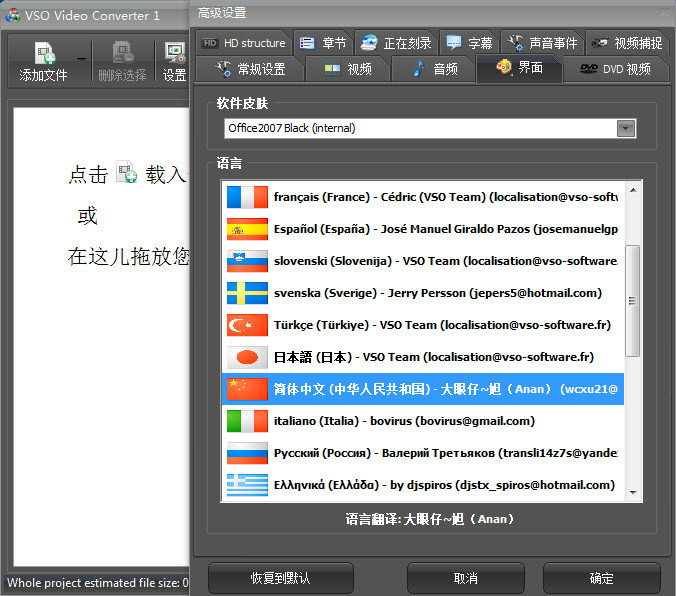This screenshot has width=676, height=596.
Task: Select Русский (Россия) language row
Action: tap(422, 453)
